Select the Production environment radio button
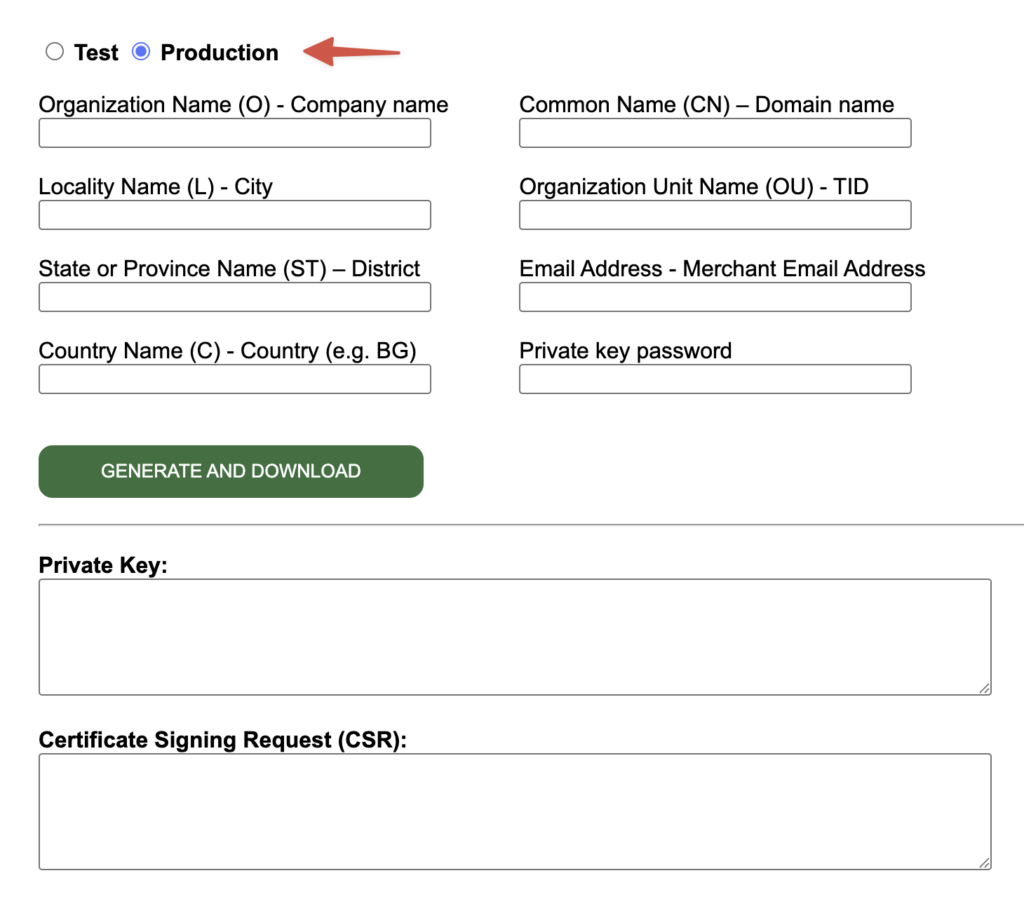The height and width of the screenshot is (906, 1024). click(x=140, y=51)
